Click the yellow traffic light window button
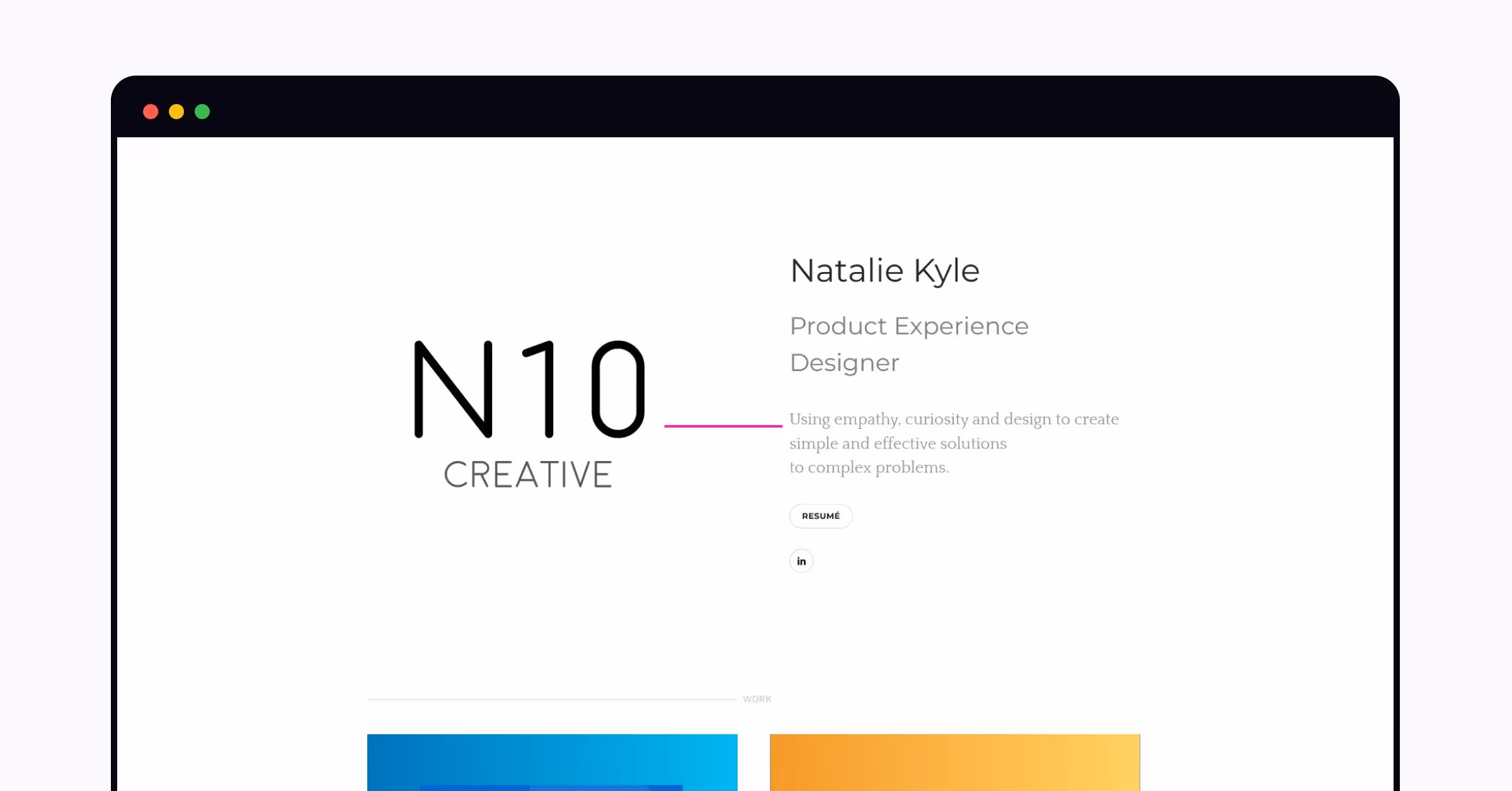Screen dimensions: 1512x791 177,111
